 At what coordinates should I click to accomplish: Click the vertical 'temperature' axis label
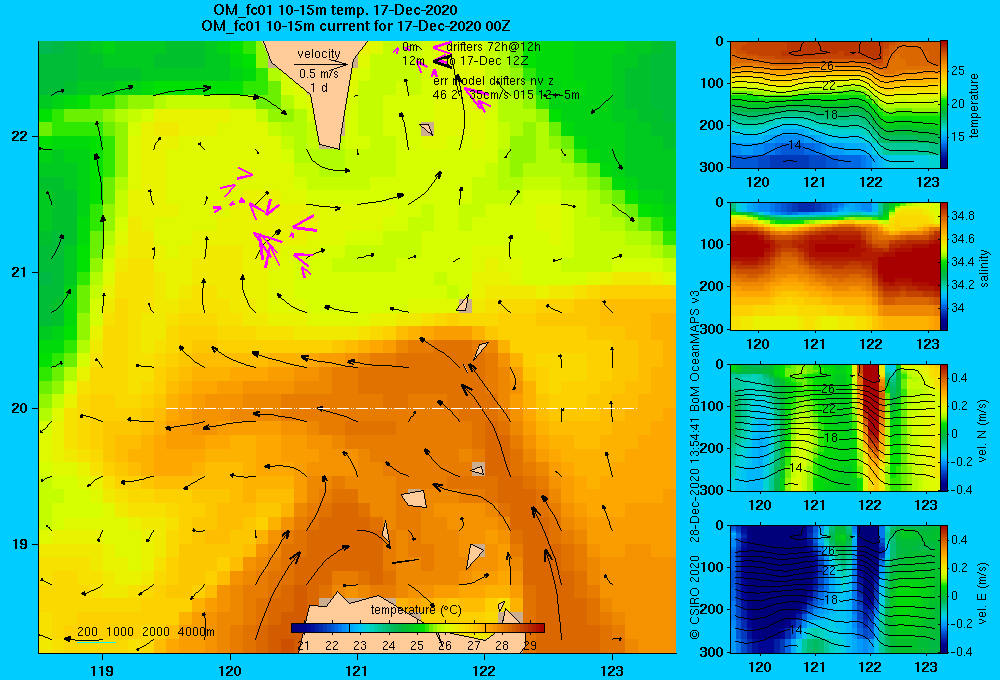974,105
